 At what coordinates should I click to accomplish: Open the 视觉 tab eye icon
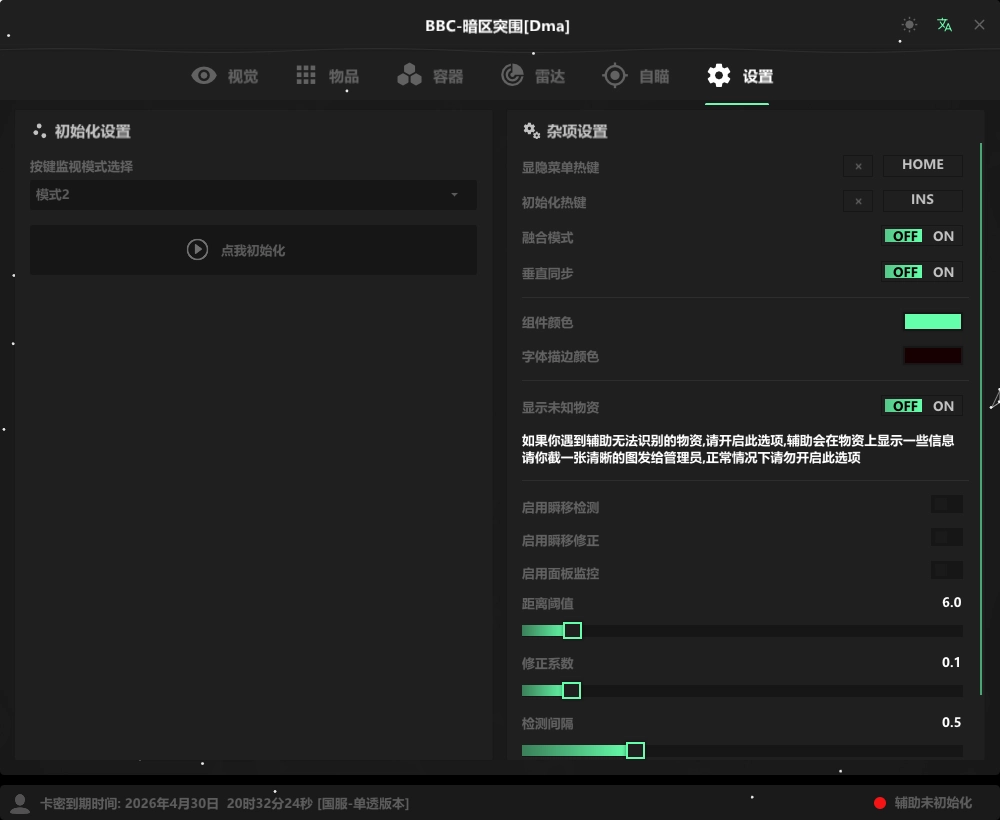click(205, 76)
